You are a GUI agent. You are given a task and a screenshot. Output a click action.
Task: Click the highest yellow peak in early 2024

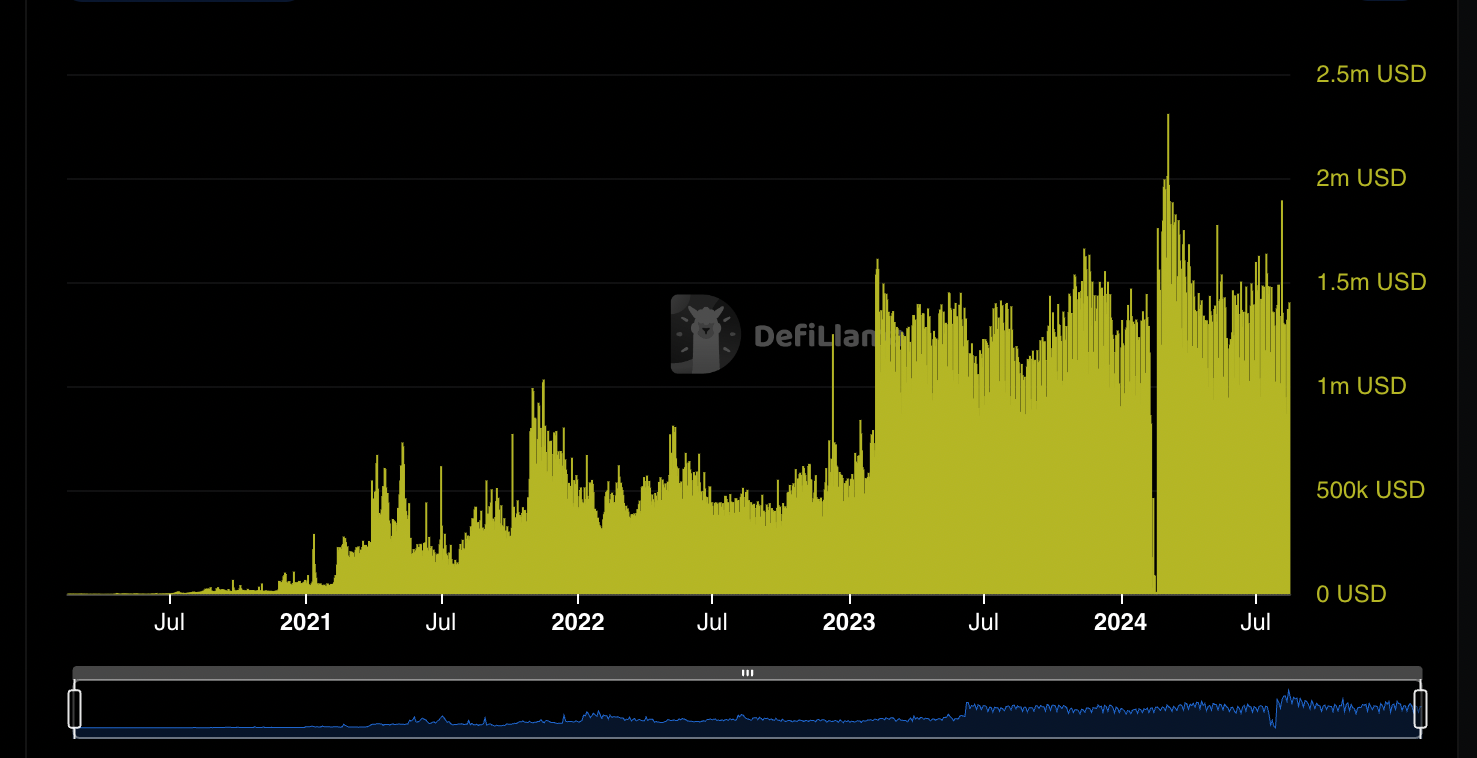click(1167, 118)
